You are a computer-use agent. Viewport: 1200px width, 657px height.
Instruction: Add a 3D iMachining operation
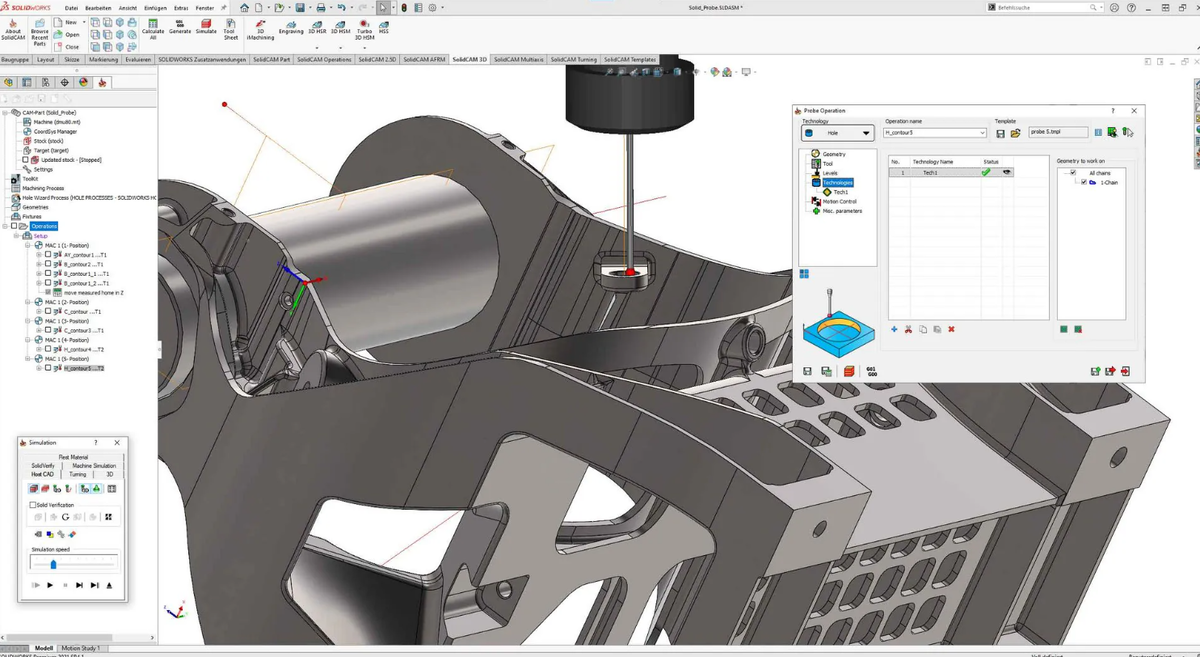(261, 29)
